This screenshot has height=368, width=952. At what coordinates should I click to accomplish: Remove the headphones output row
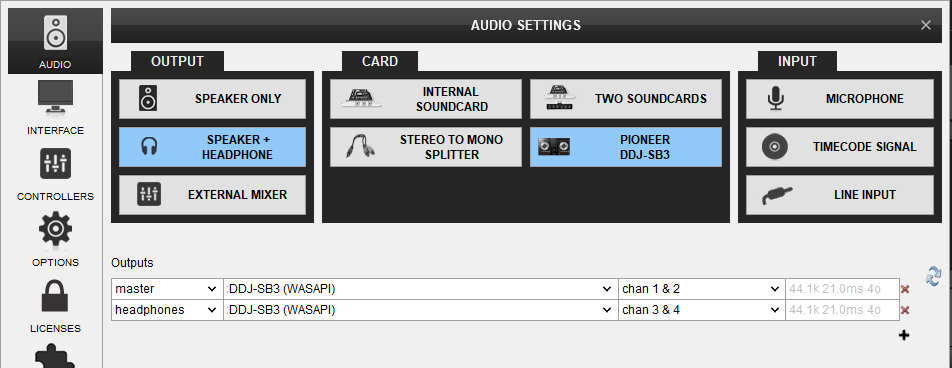[905, 310]
